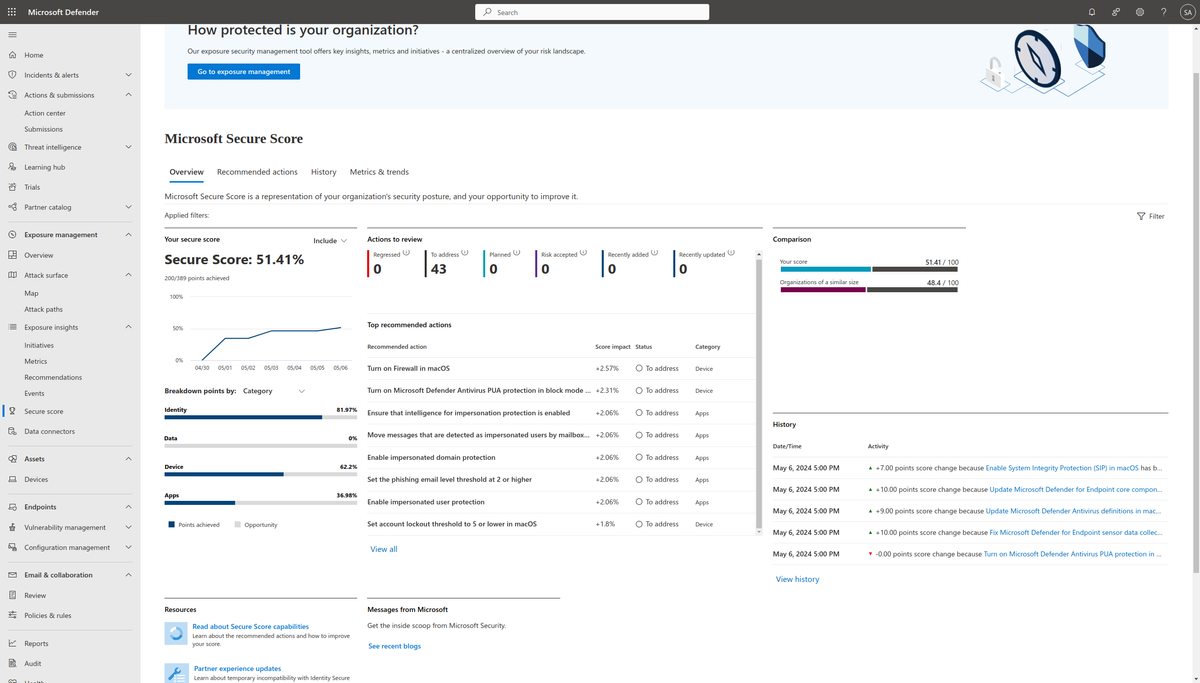Select the Learning hub icon
This screenshot has height=683, width=1200.
click(x=11, y=166)
